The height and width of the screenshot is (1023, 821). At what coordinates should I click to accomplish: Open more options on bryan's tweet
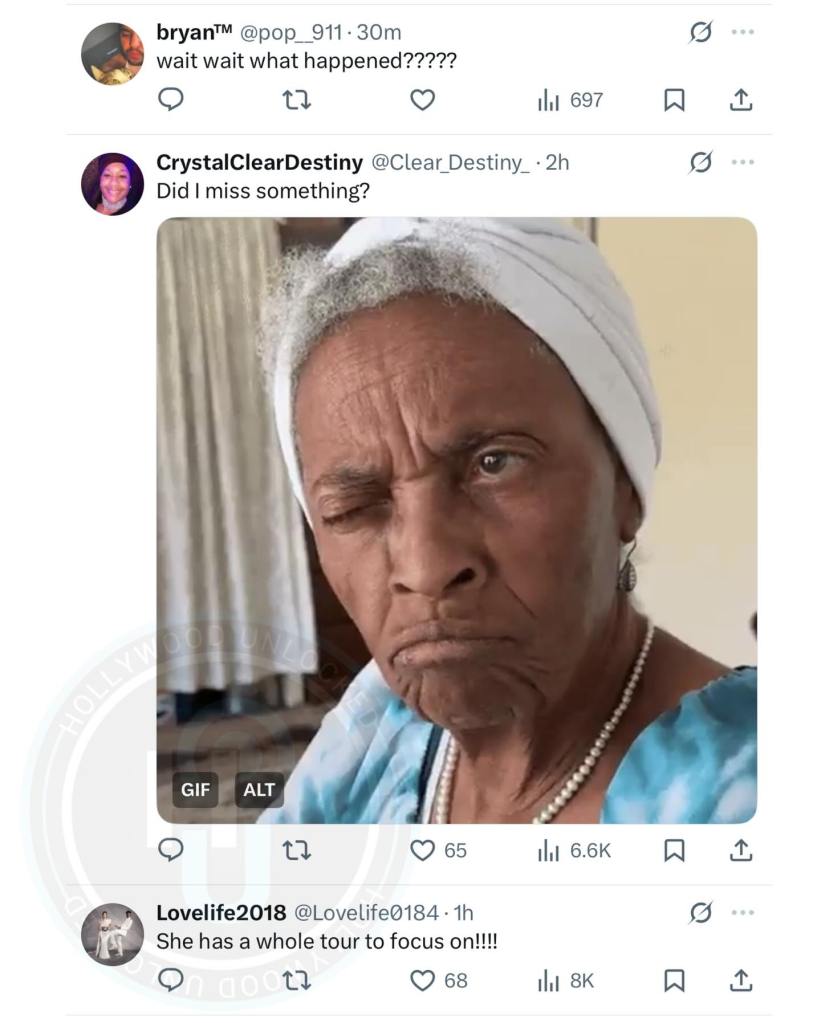(x=742, y=32)
